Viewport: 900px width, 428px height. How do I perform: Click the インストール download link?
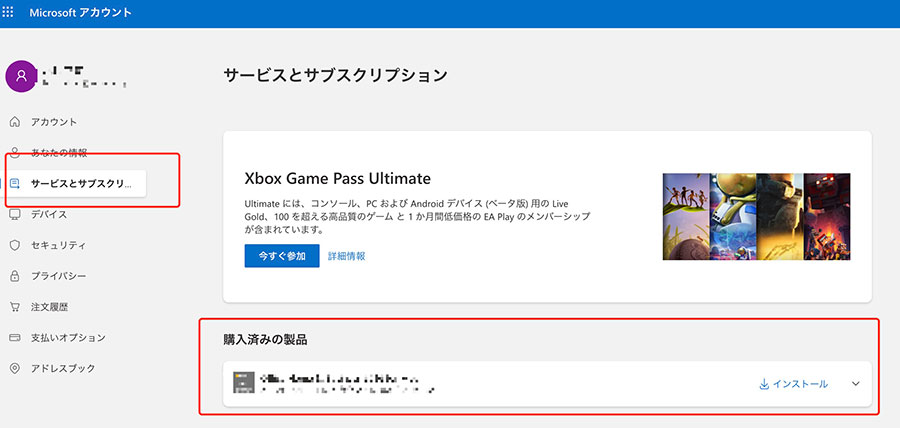pos(794,384)
